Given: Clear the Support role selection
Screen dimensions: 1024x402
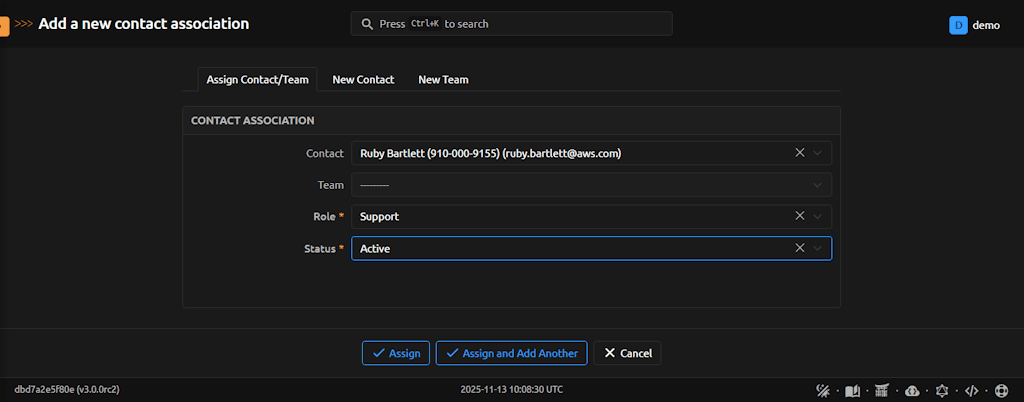Looking at the screenshot, I should pos(799,216).
